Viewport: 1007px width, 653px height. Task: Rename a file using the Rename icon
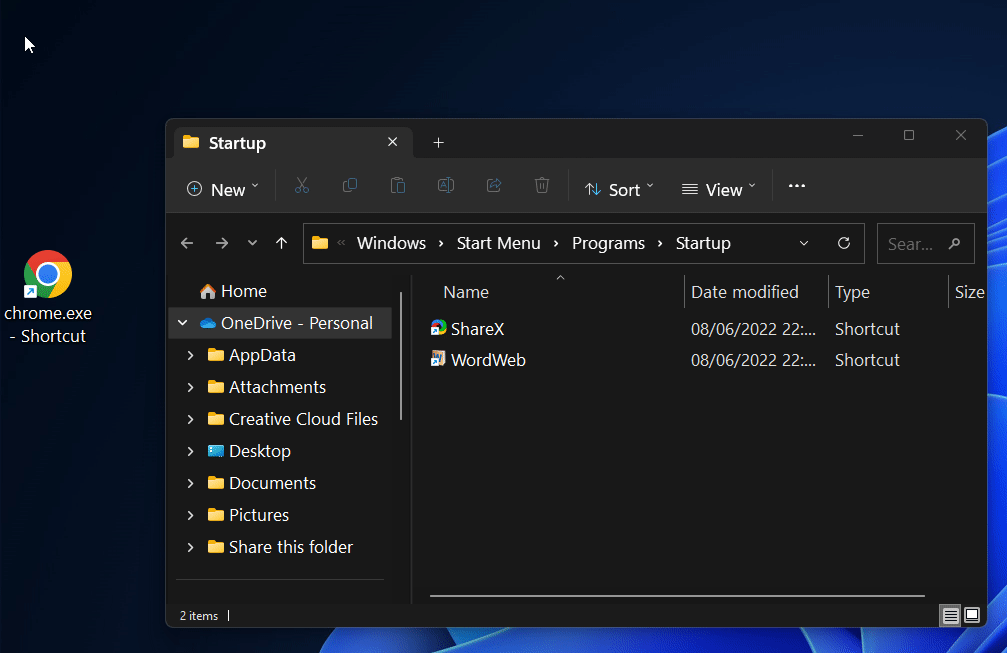point(445,186)
